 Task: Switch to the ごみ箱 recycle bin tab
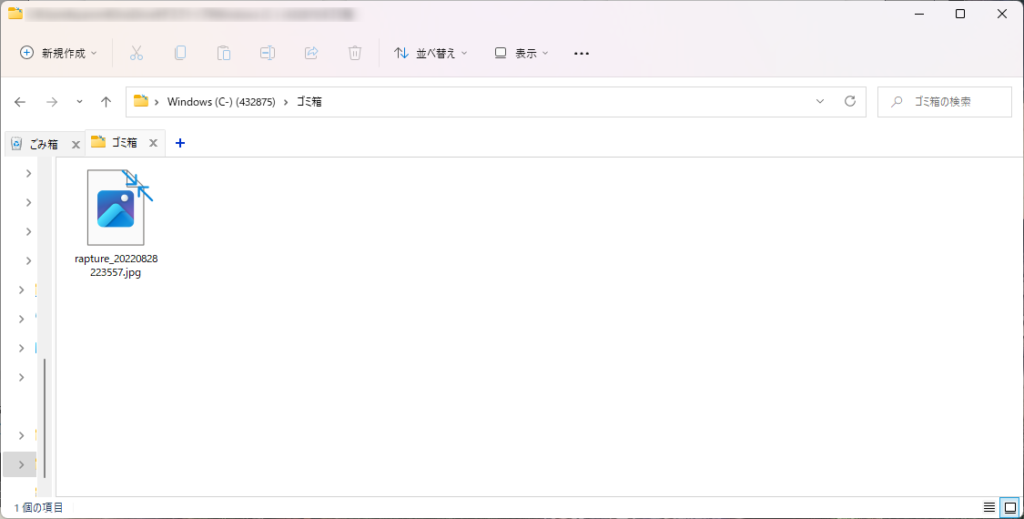[43, 144]
